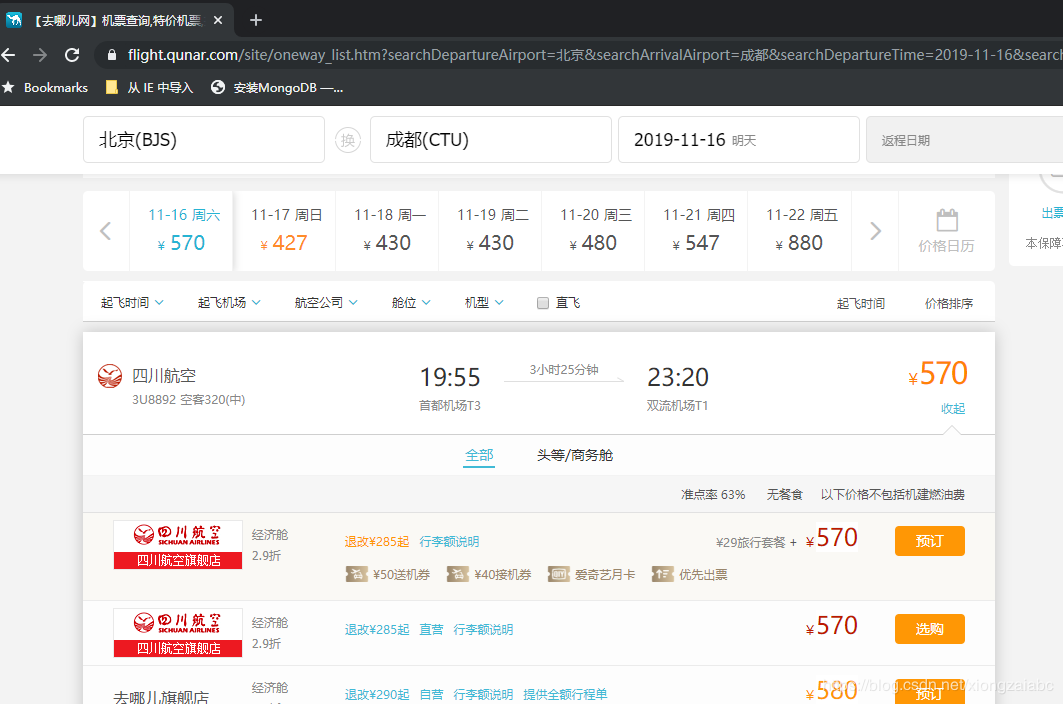Open the 从 IE 中导入 bookmark folder
This screenshot has height=704, width=1063.
pyautogui.click(x=150, y=87)
